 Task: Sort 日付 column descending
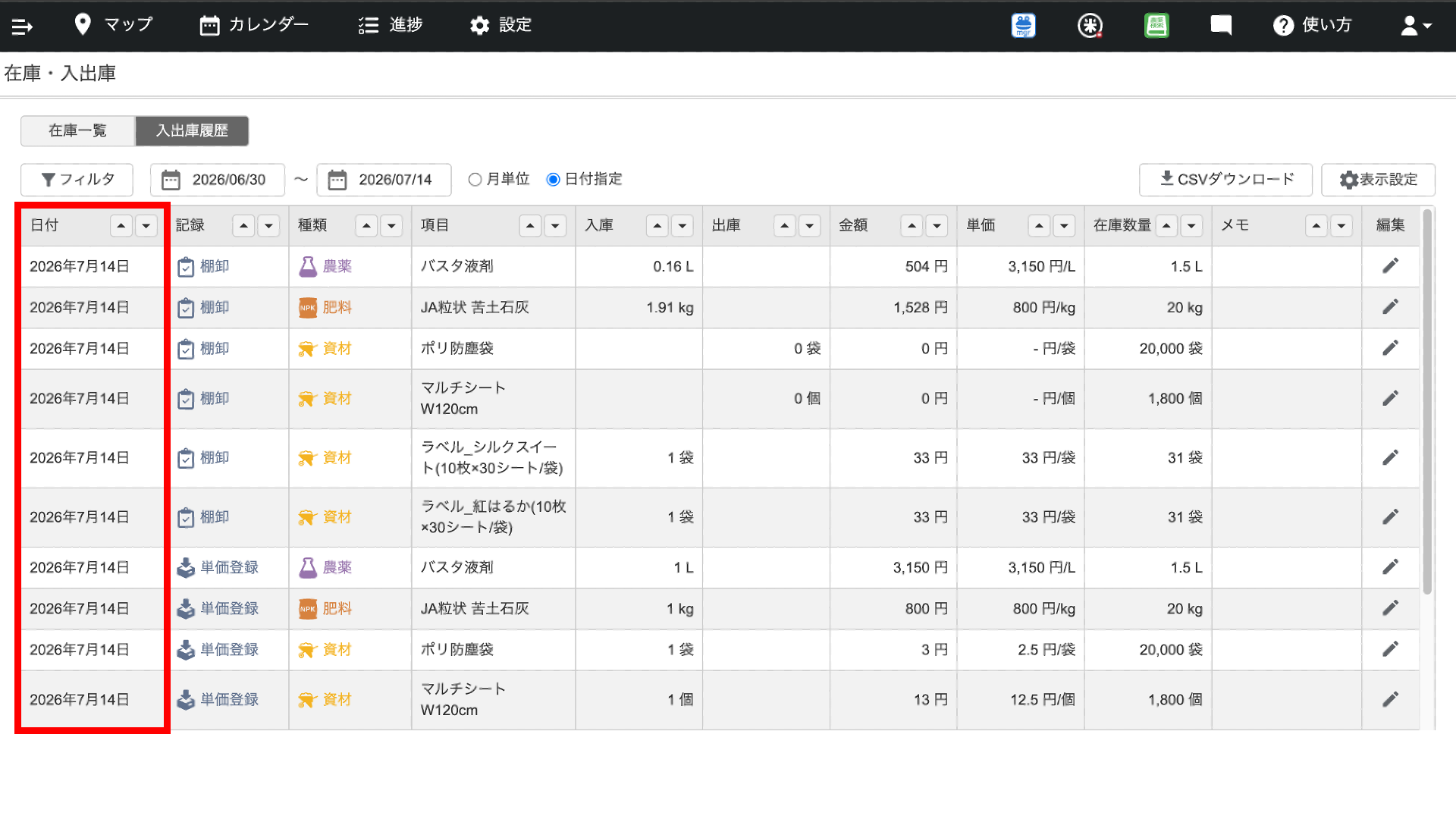[x=146, y=225]
